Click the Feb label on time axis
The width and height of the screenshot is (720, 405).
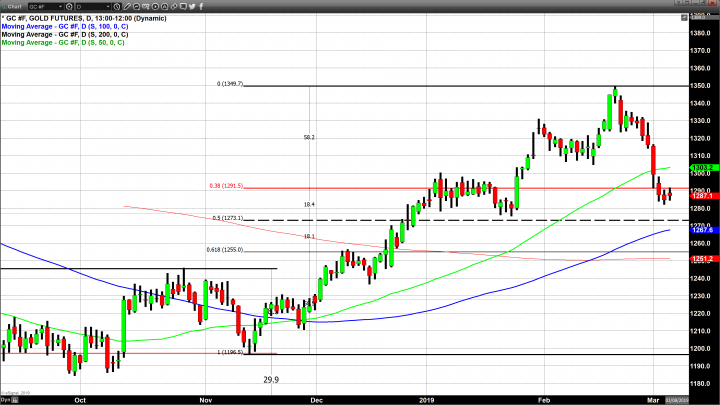(x=544, y=400)
